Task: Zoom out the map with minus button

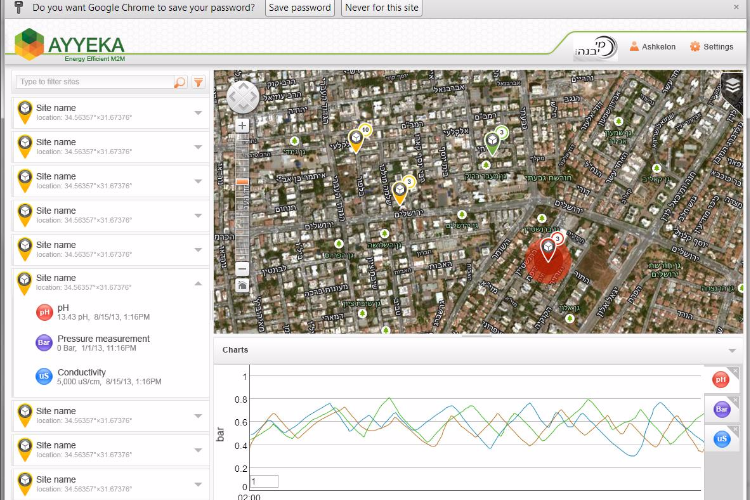Action: tap(243, 269)
